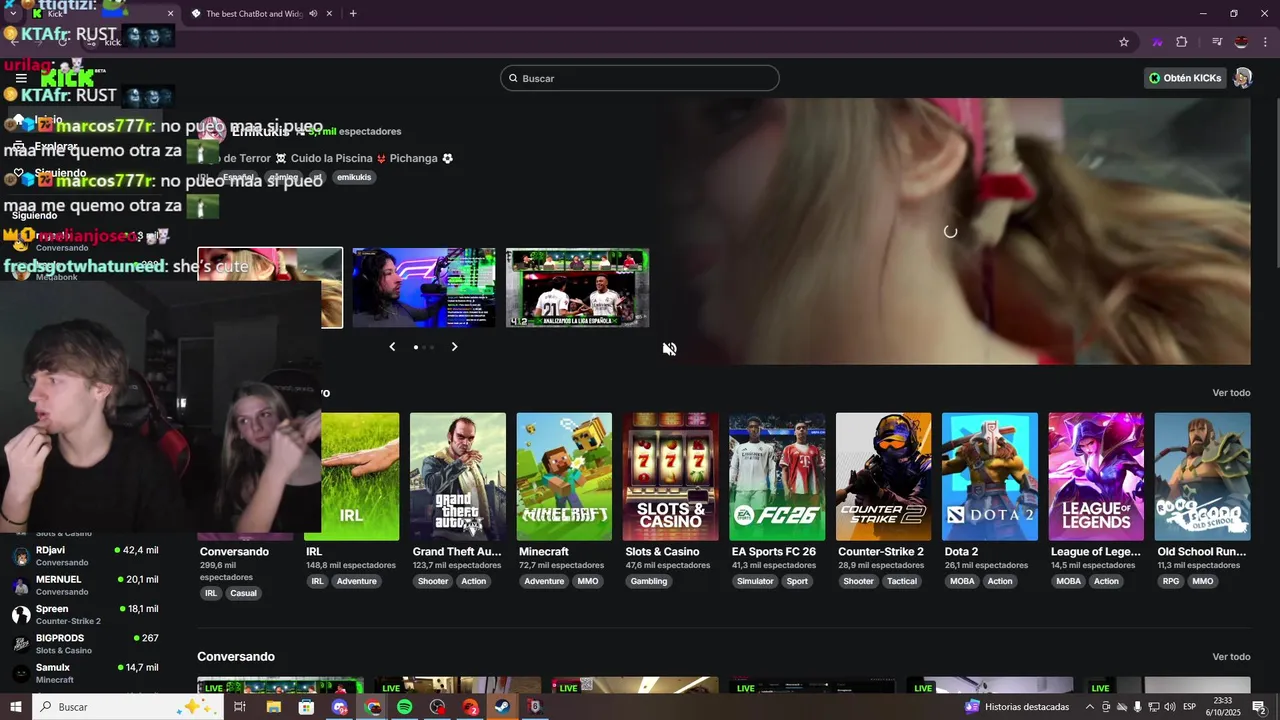Open Samulx channel in the sidebar
The width and height of the screenshot is (1280, 720).
pos(85,673)
